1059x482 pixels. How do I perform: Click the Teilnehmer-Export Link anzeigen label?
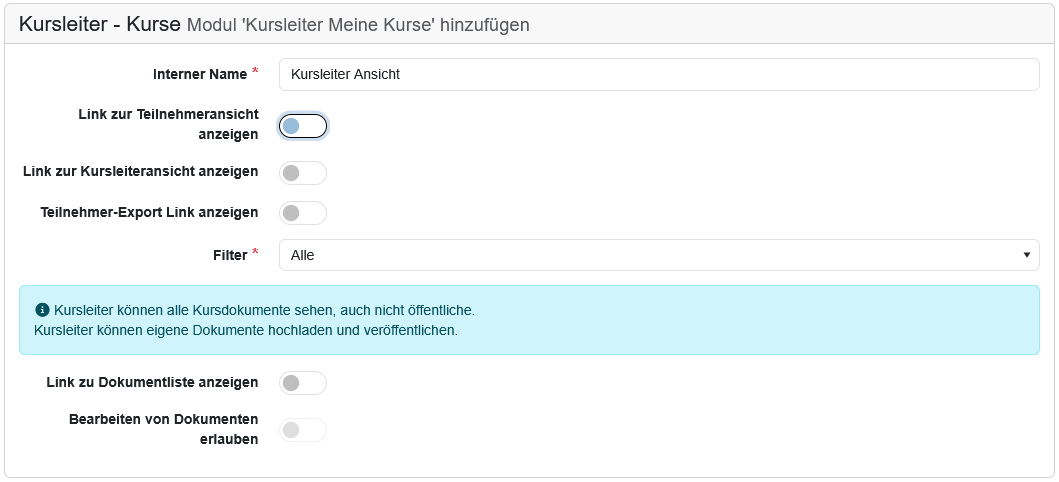(149, 212)
